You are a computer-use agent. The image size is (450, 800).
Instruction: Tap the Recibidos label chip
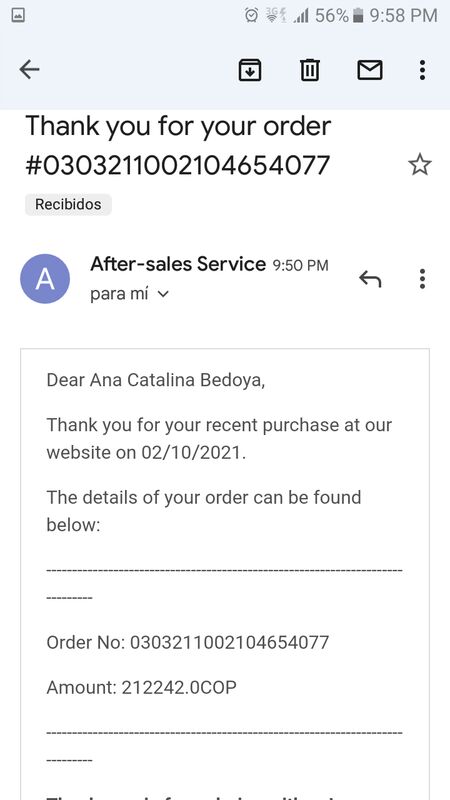[68, 205]
